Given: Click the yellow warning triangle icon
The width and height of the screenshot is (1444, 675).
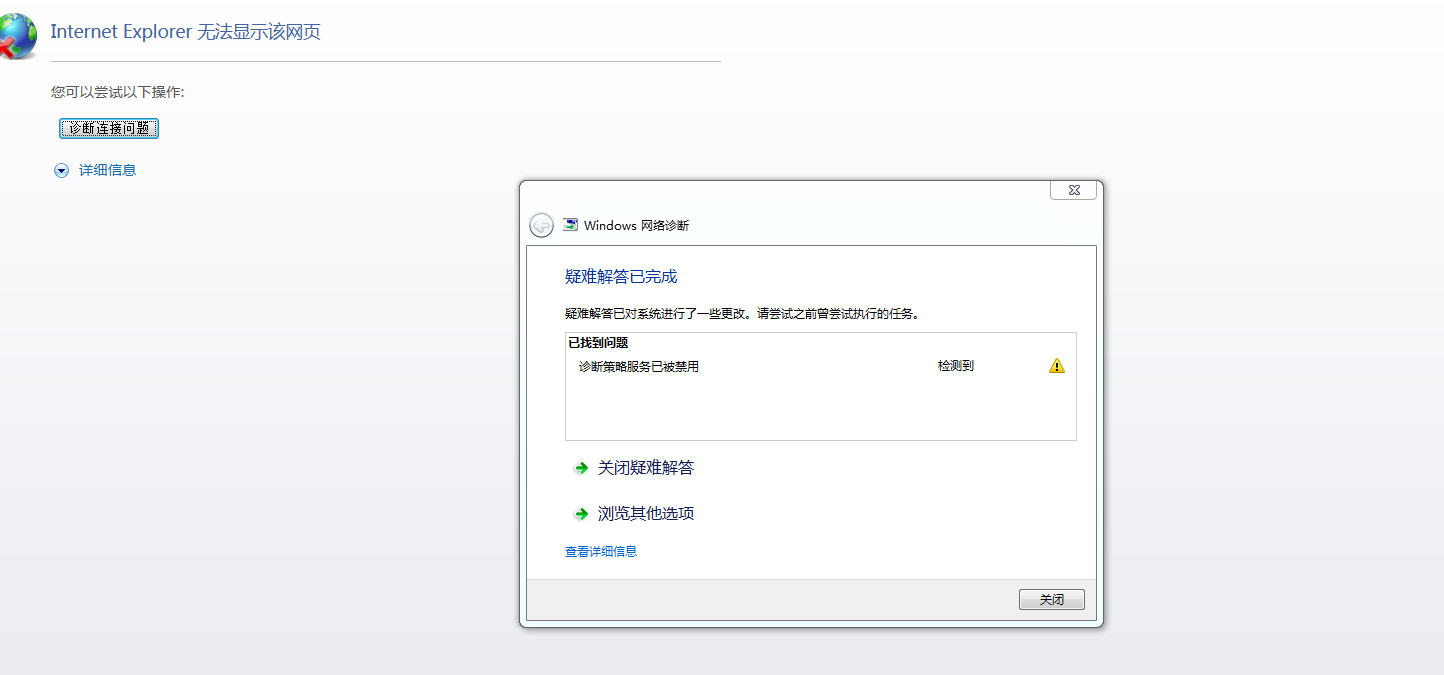Looking at the screenshot, I should coord(1056,366).
